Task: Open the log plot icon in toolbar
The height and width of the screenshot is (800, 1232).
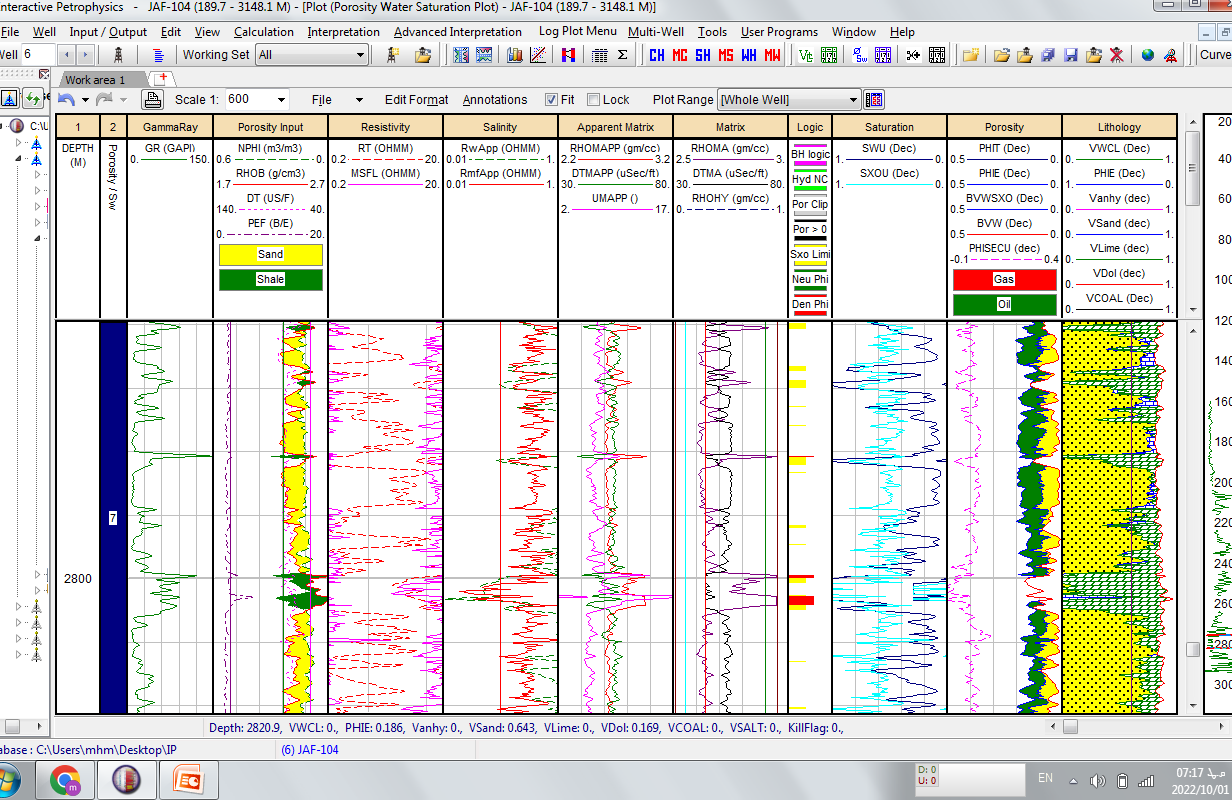Action: [461, 55]
